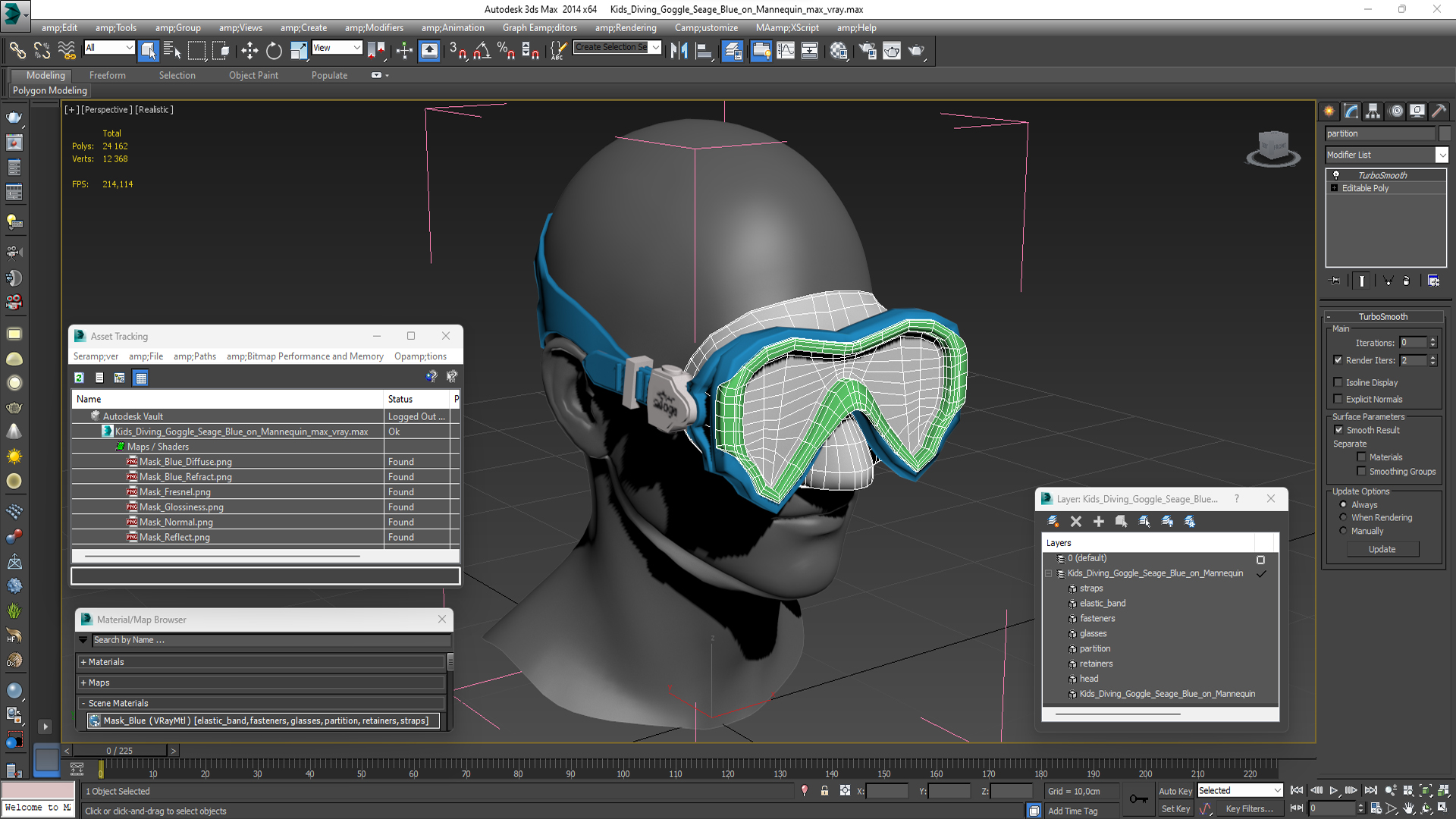Open the Create command panel tab
This screenshot has width=1456, height=819.
click(1329, 111)
